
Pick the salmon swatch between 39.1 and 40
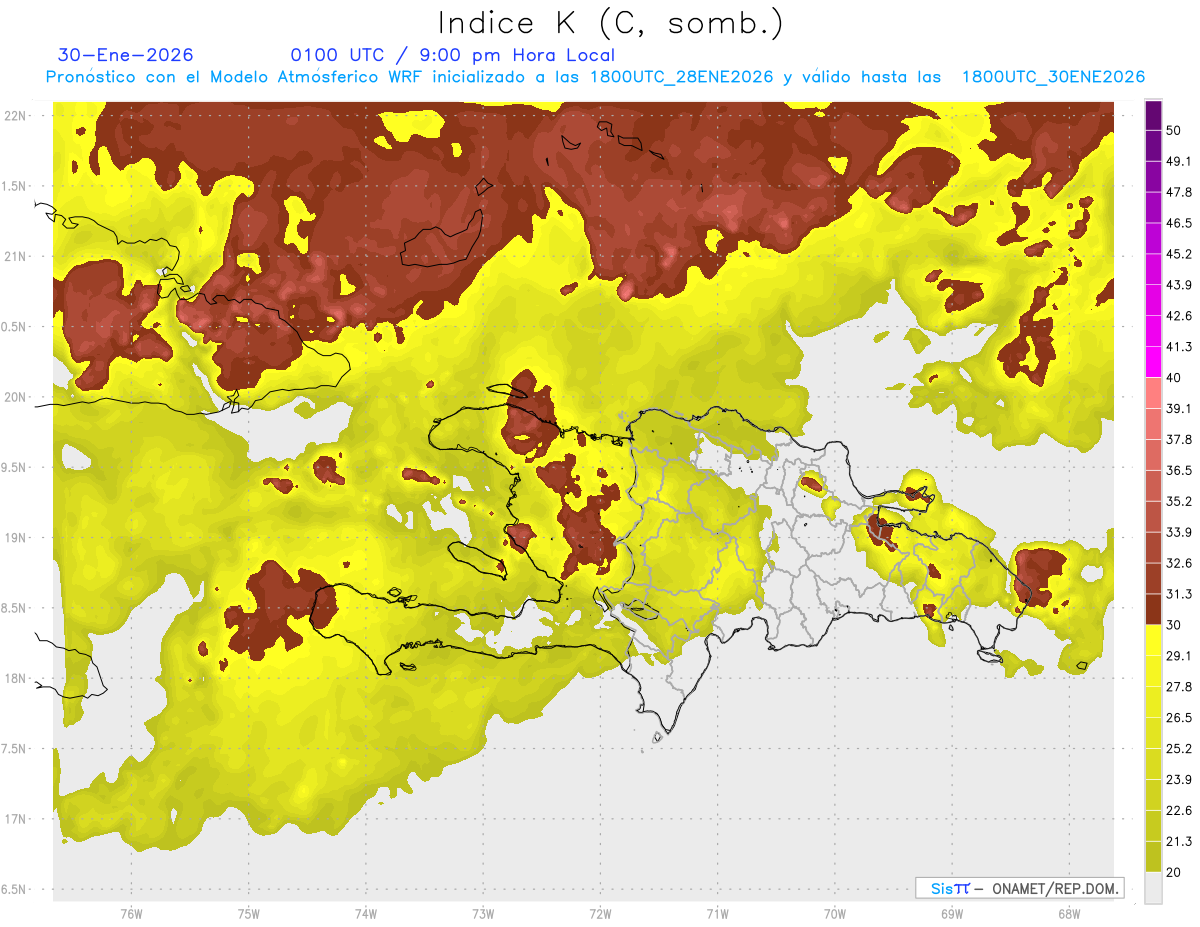coord(1153,393)
